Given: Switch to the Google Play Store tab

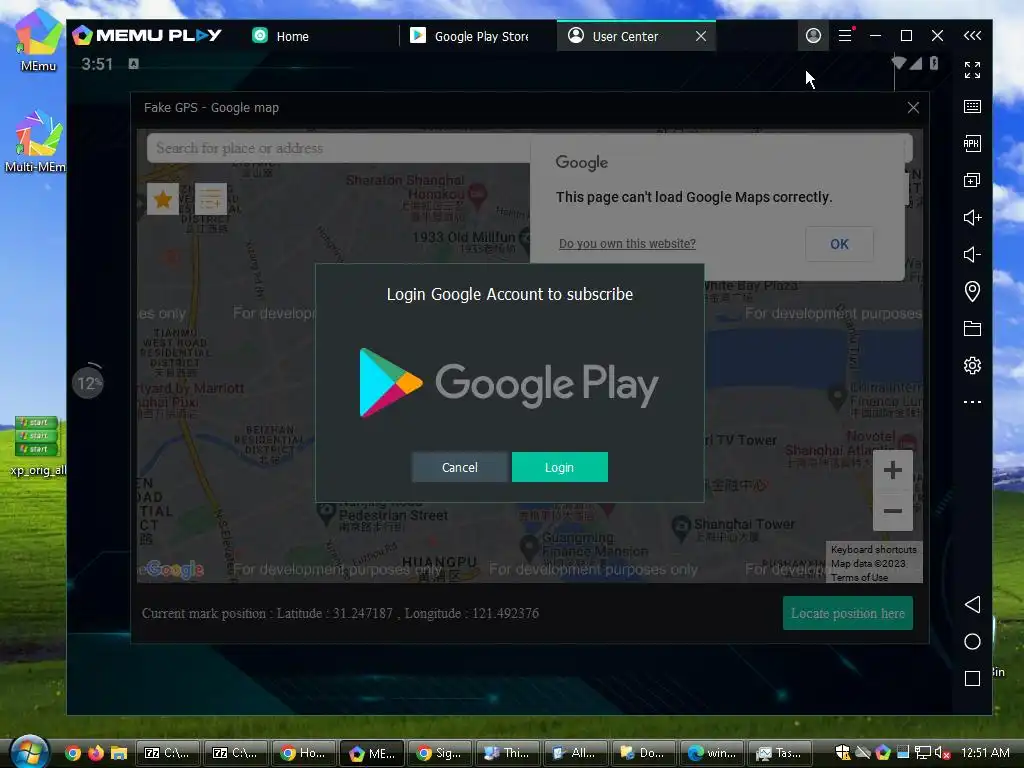Looking at the screenshot, I should tap(469, 36).
